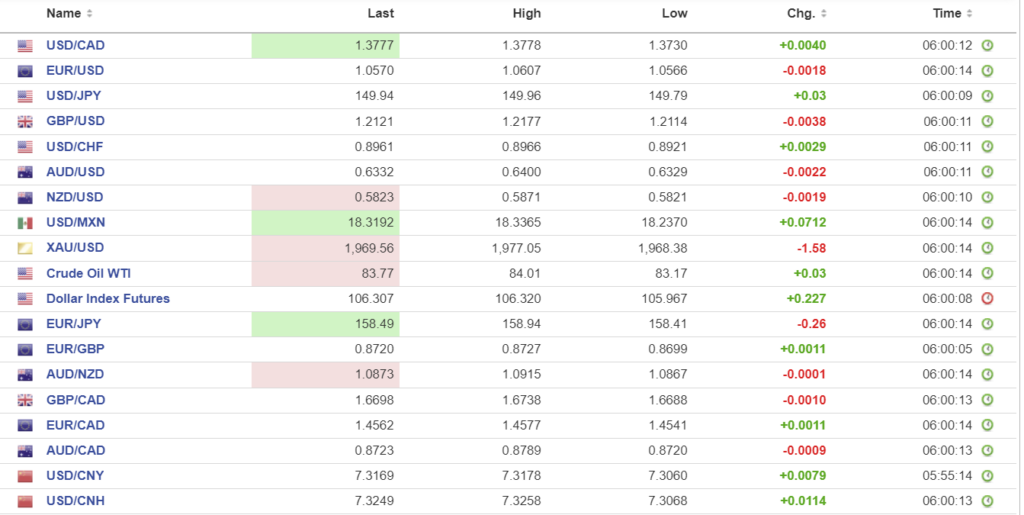Open the EUR/USD currency pair link
This screenshot has width=1024, height=515.
(x=75, y=70)
